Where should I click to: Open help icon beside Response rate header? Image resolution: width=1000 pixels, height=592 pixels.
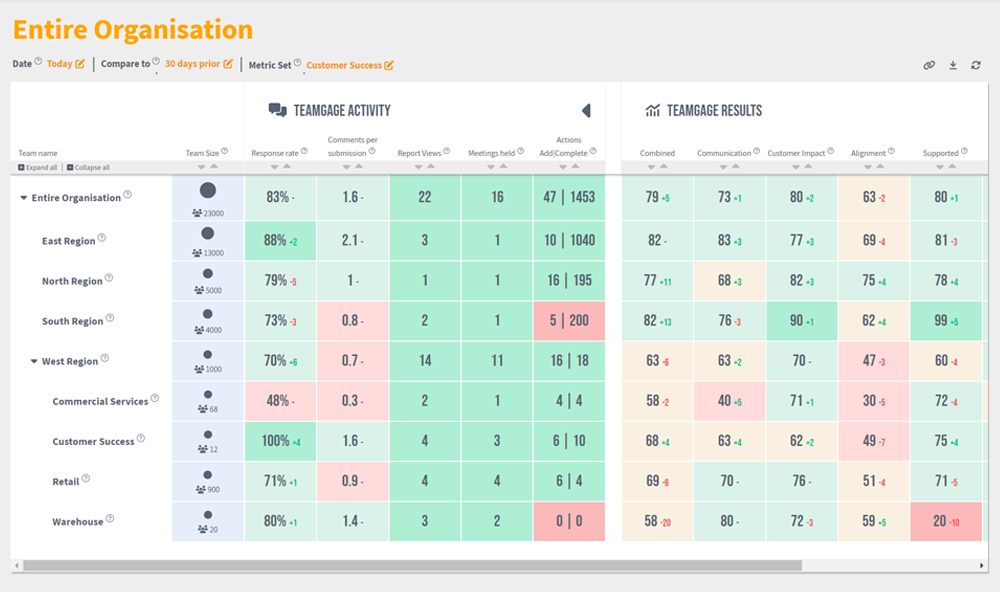pos(304,151)
